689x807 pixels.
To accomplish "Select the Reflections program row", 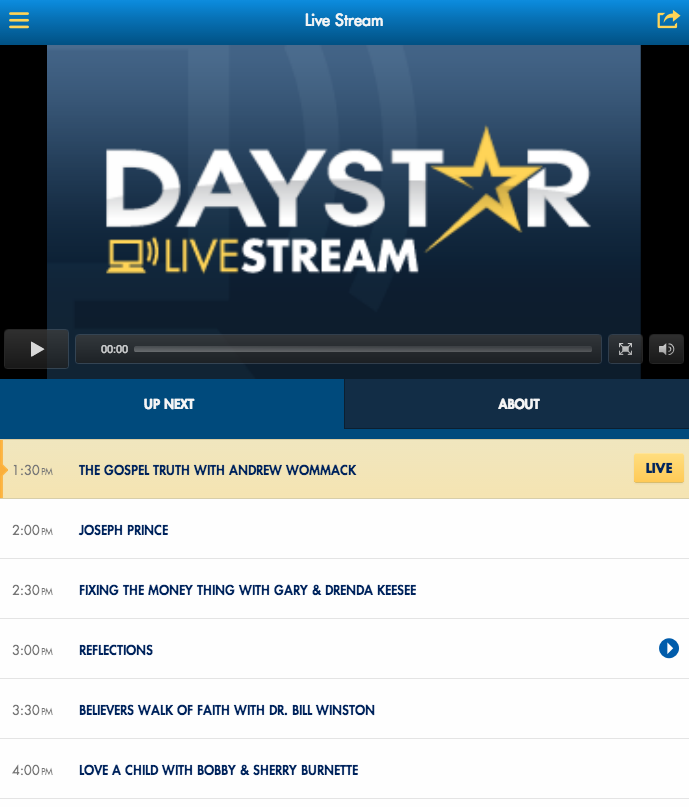I will [344, 649].
